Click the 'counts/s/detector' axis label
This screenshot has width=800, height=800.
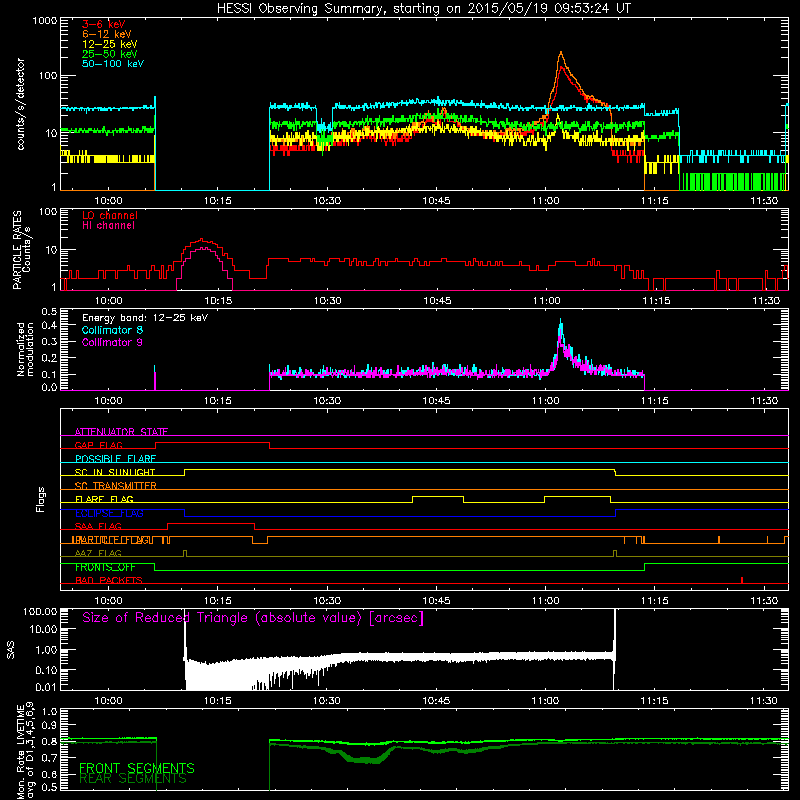(20, 104)
